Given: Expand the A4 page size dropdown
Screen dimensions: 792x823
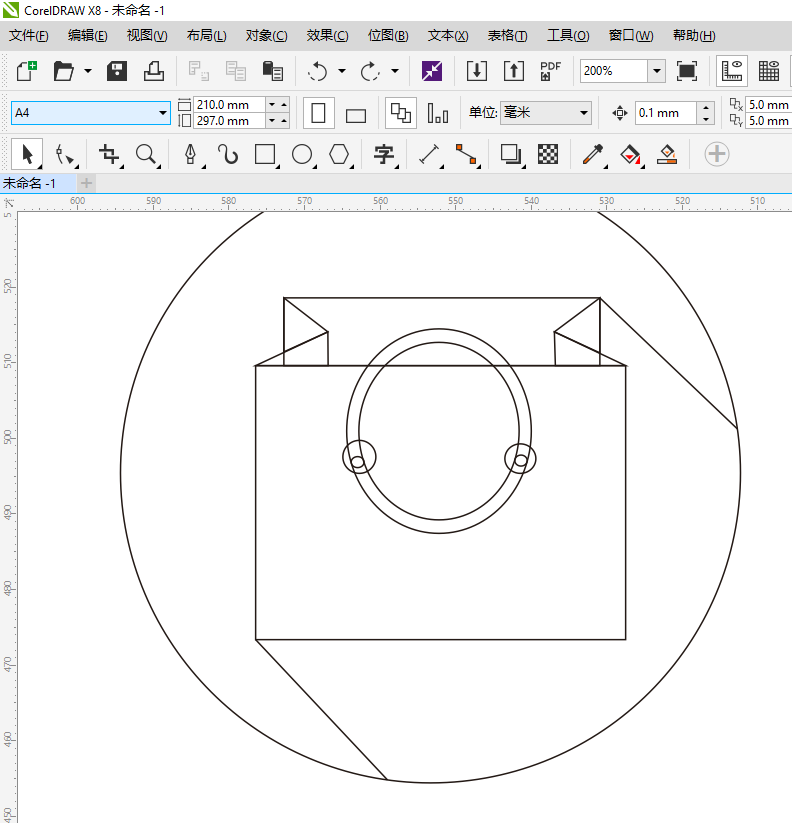Looking at the screenshot, I should point(163,113).
